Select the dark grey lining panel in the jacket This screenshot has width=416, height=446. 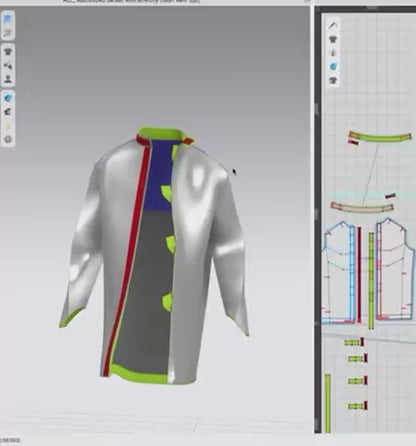coord(148,287)
